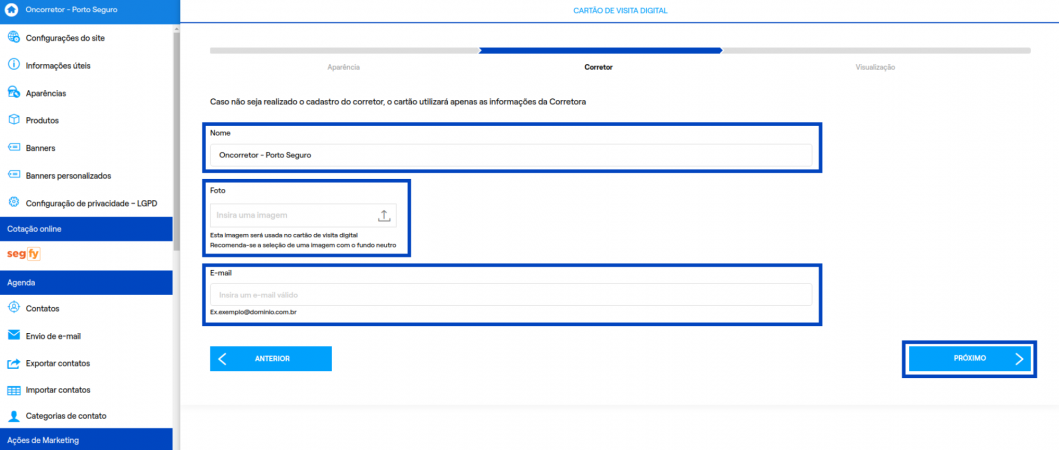Click the upload icon in Foto field

(x=384, y=216)
